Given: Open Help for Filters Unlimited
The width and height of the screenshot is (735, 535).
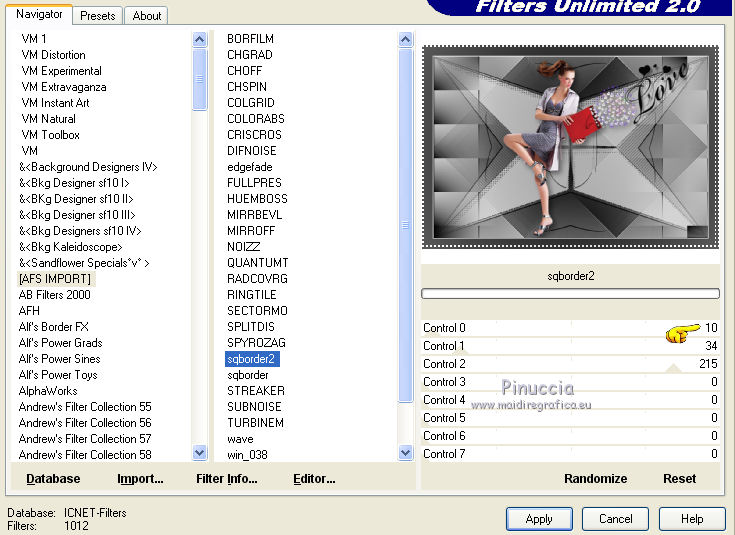Looking at the screenshot, I should coord(692,519).
